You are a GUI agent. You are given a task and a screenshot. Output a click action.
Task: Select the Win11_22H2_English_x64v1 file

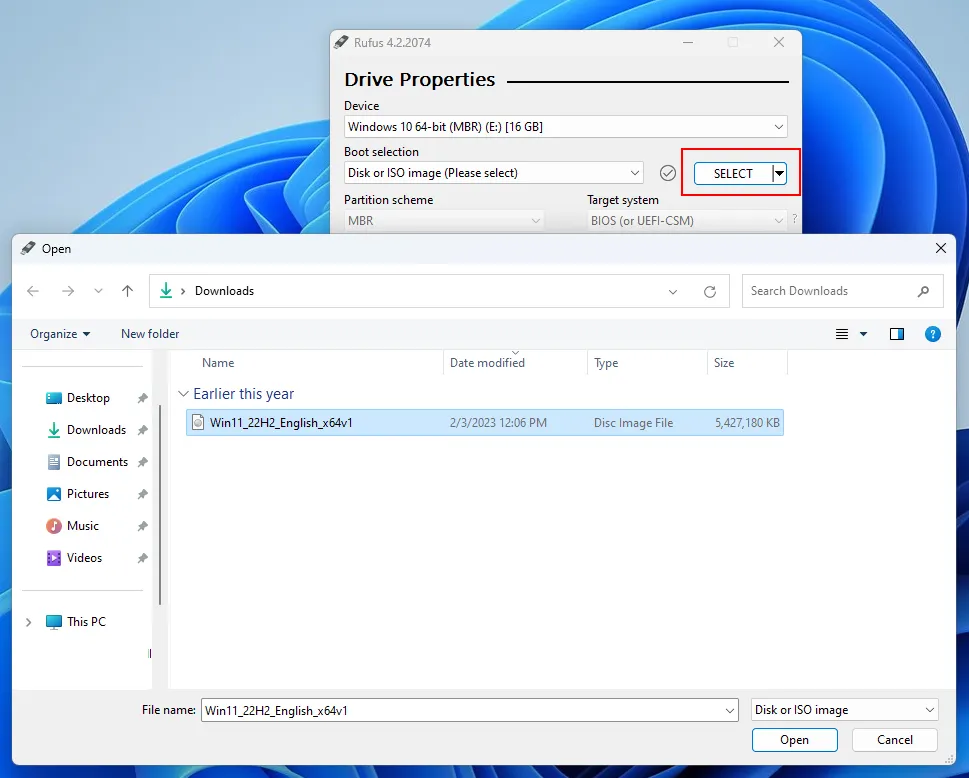point(485,423)
